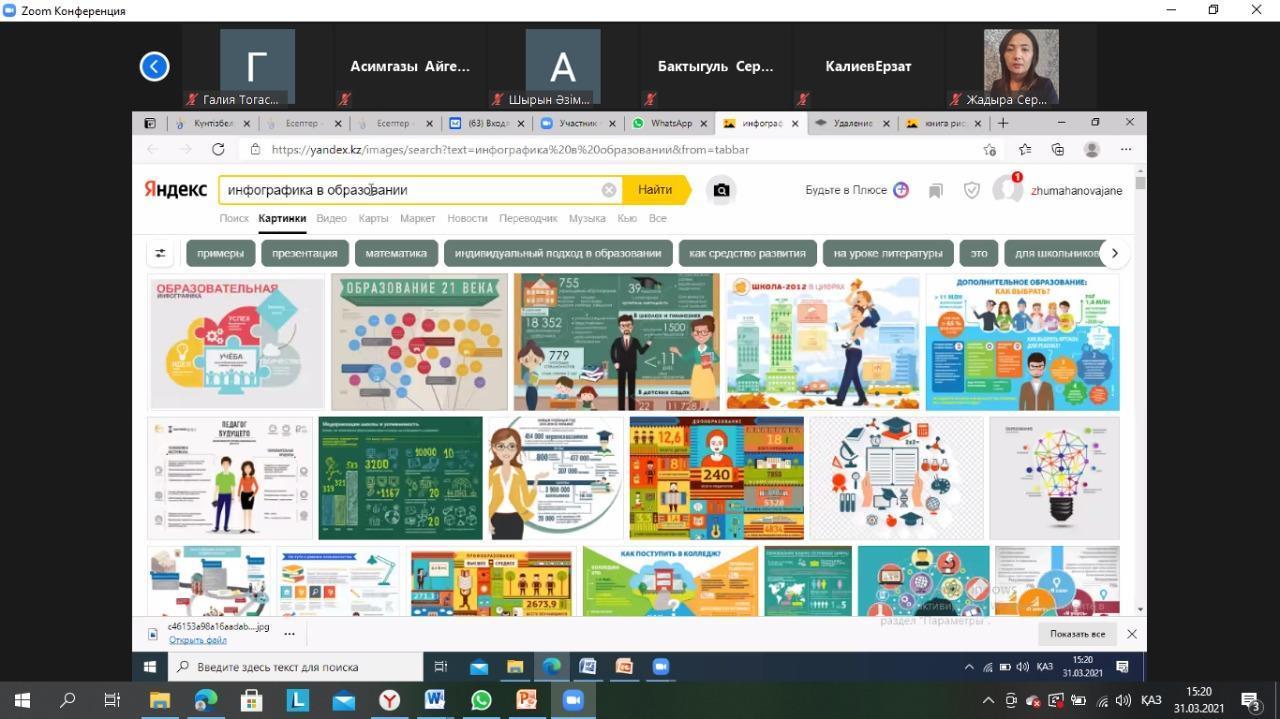Click Windows search box in shared taskbar

295,667
